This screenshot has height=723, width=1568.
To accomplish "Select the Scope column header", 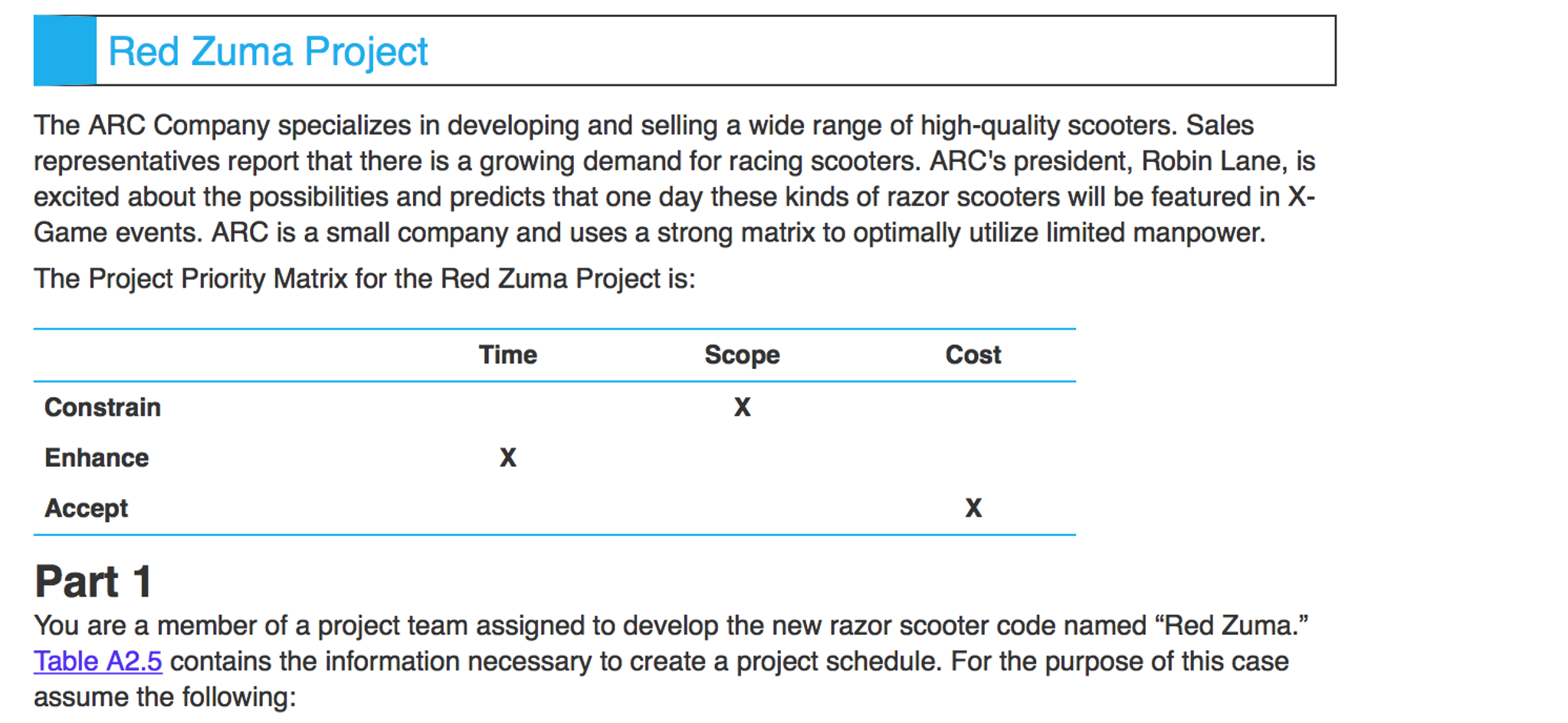I will pyautogui.click(x=741, y=355).
